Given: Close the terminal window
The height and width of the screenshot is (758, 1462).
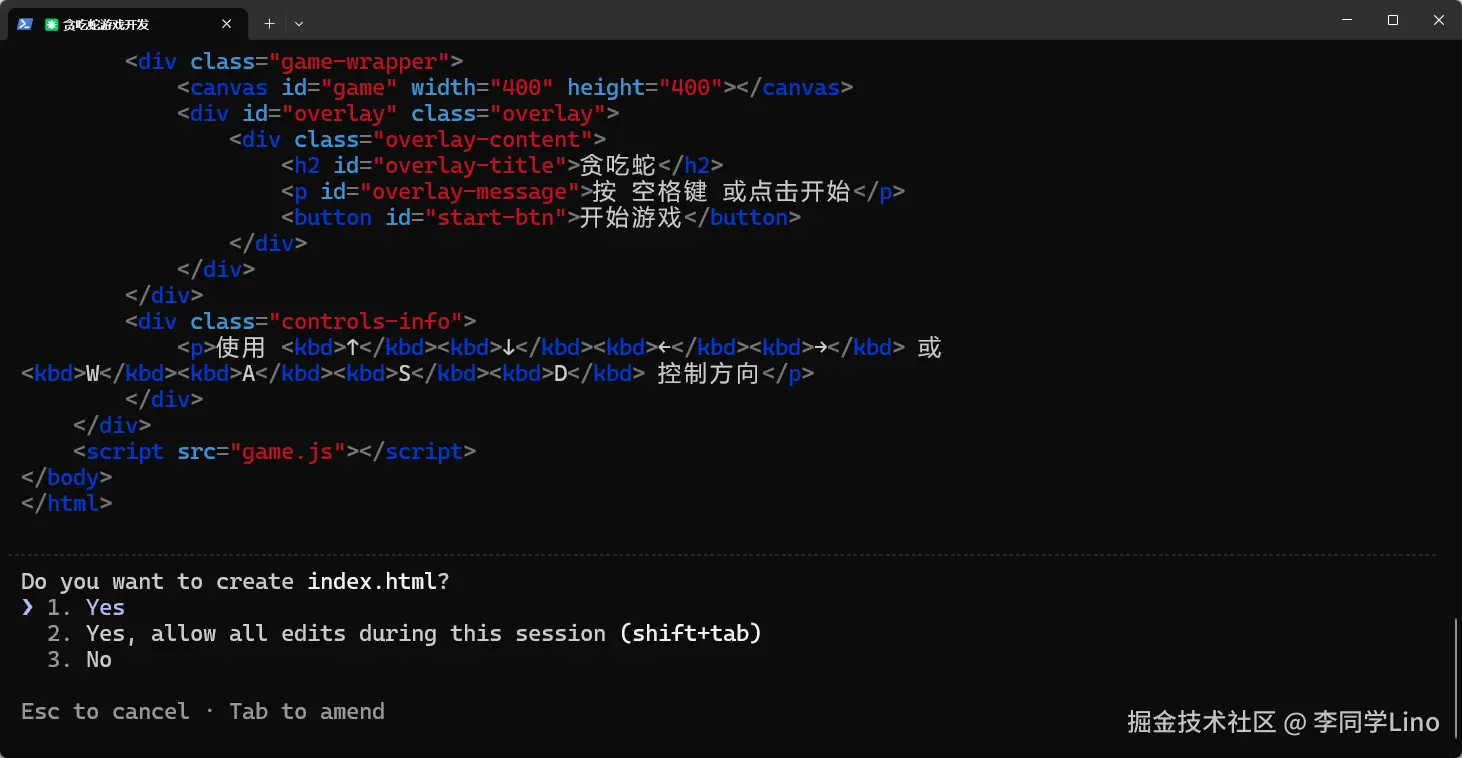Looking at the screenshot, I should 1439,20.
